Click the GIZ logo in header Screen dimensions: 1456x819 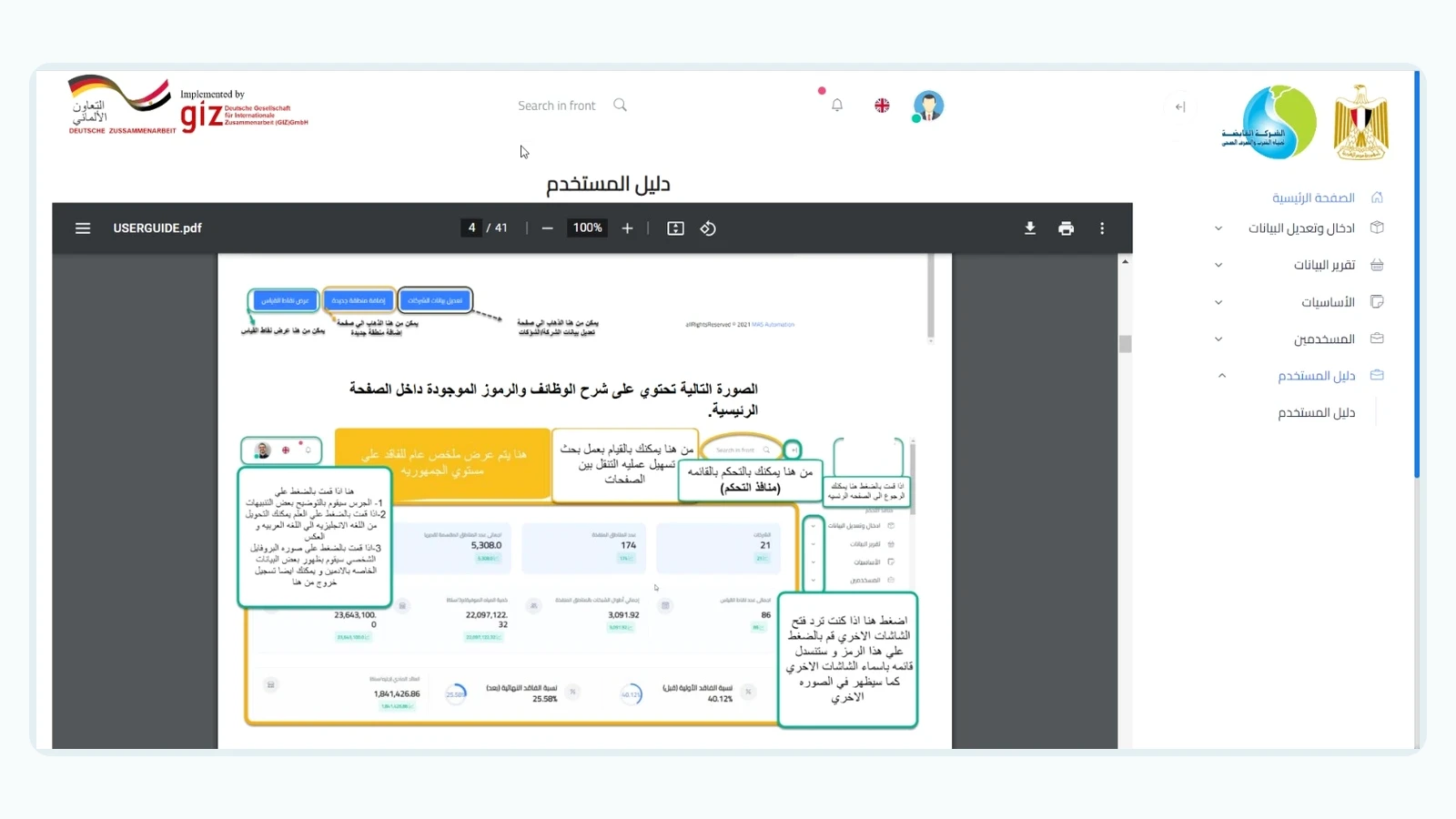pos(244,113)
